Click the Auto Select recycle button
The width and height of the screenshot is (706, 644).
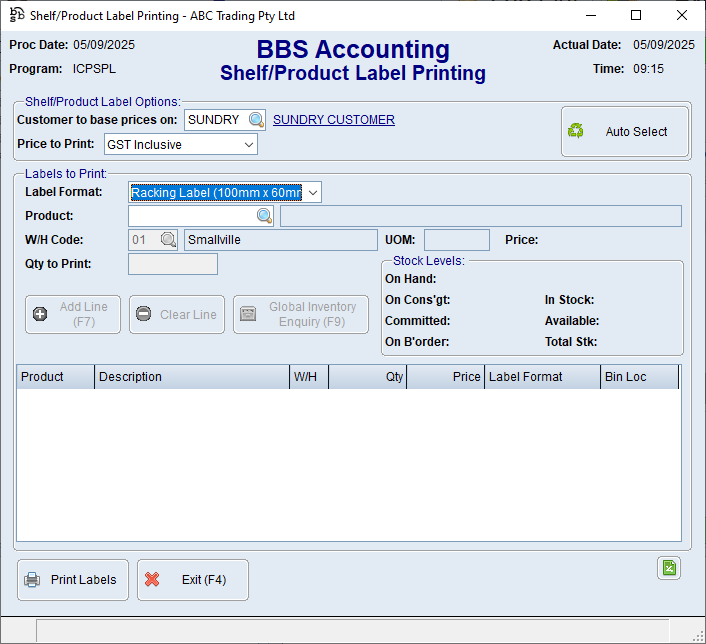point(625,132)
